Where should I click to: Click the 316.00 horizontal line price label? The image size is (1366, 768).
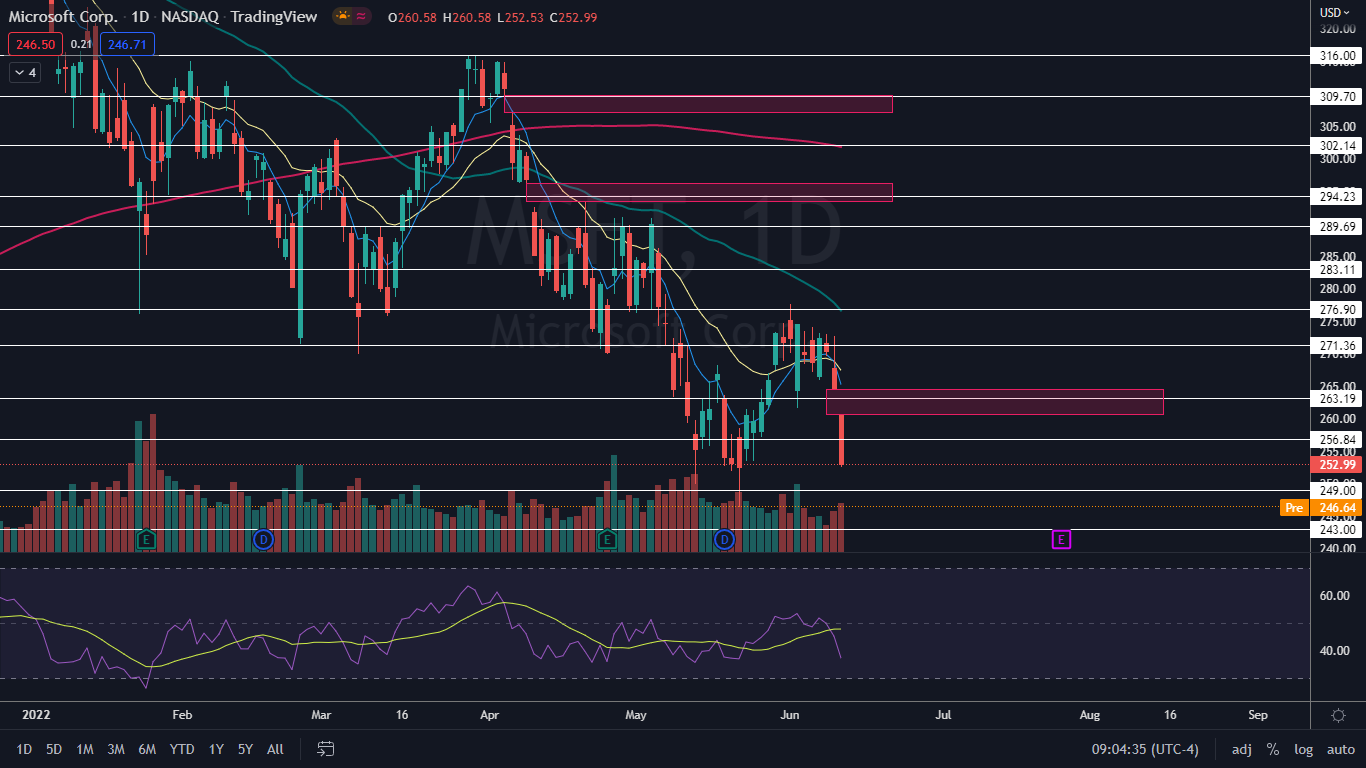[x=1337, y=56]
